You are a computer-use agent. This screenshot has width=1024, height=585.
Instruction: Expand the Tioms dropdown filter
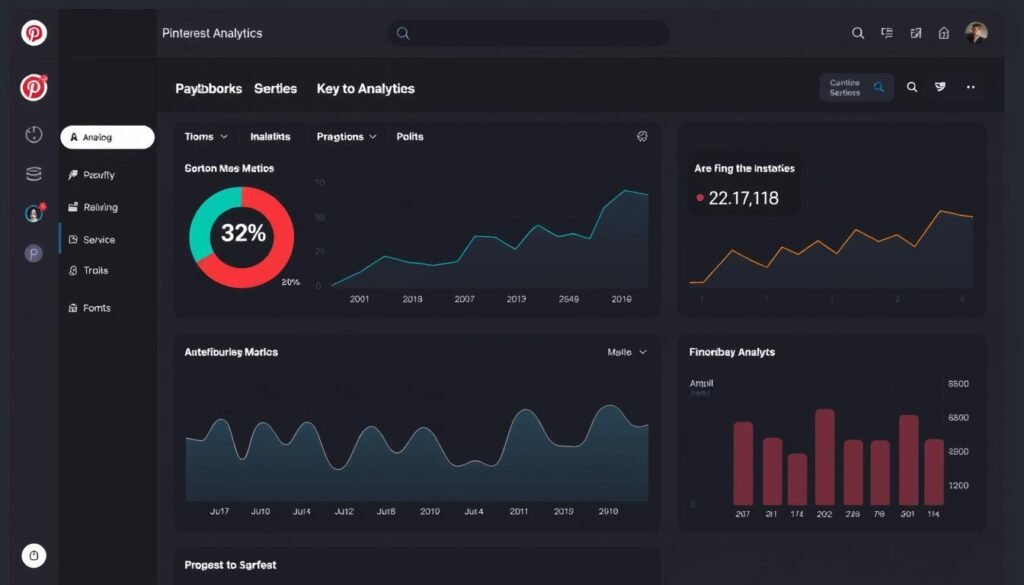click(x=204, y=136)
